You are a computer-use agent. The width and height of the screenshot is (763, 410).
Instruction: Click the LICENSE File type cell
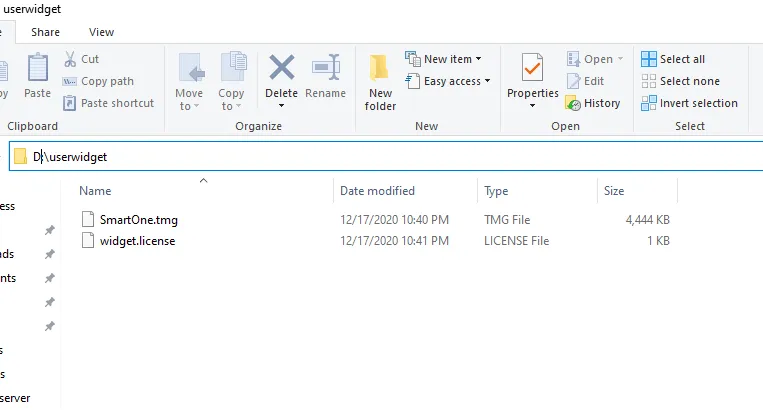(x=516, y=241)
